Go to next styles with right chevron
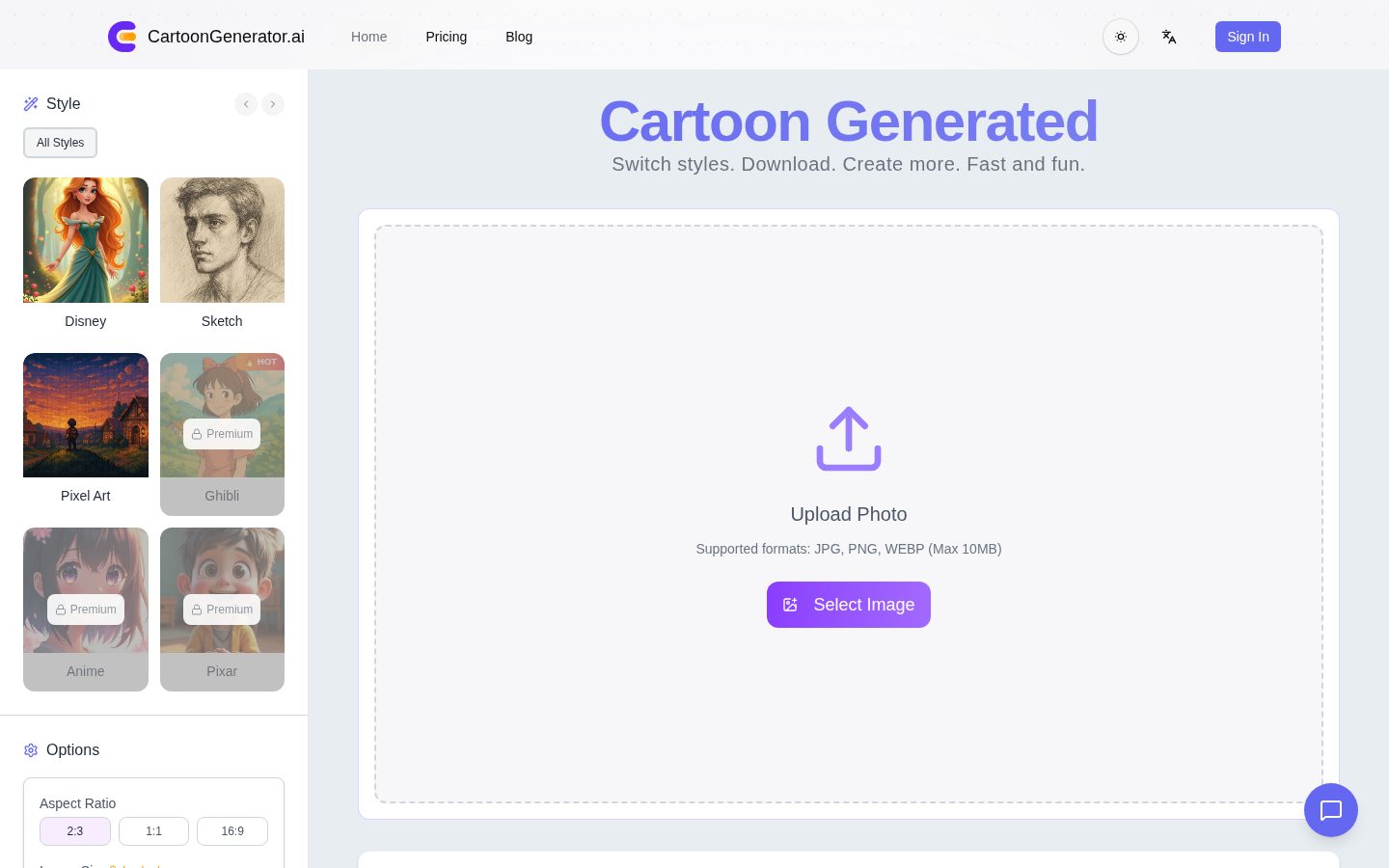This screenshot has height=868, width=1389. coord(273,104)
